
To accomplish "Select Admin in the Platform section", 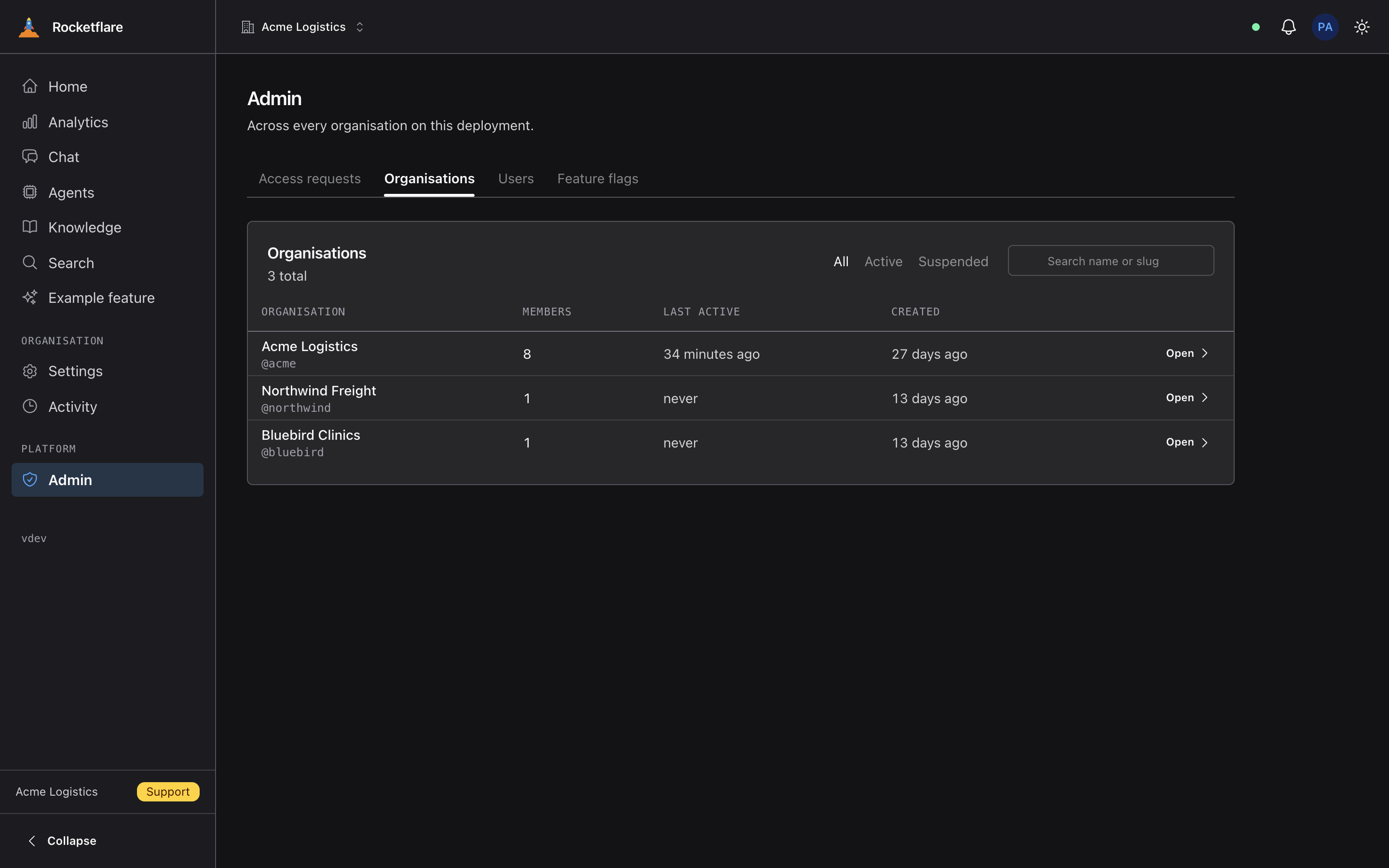I will pyautogui.click(x=108, y=480).
